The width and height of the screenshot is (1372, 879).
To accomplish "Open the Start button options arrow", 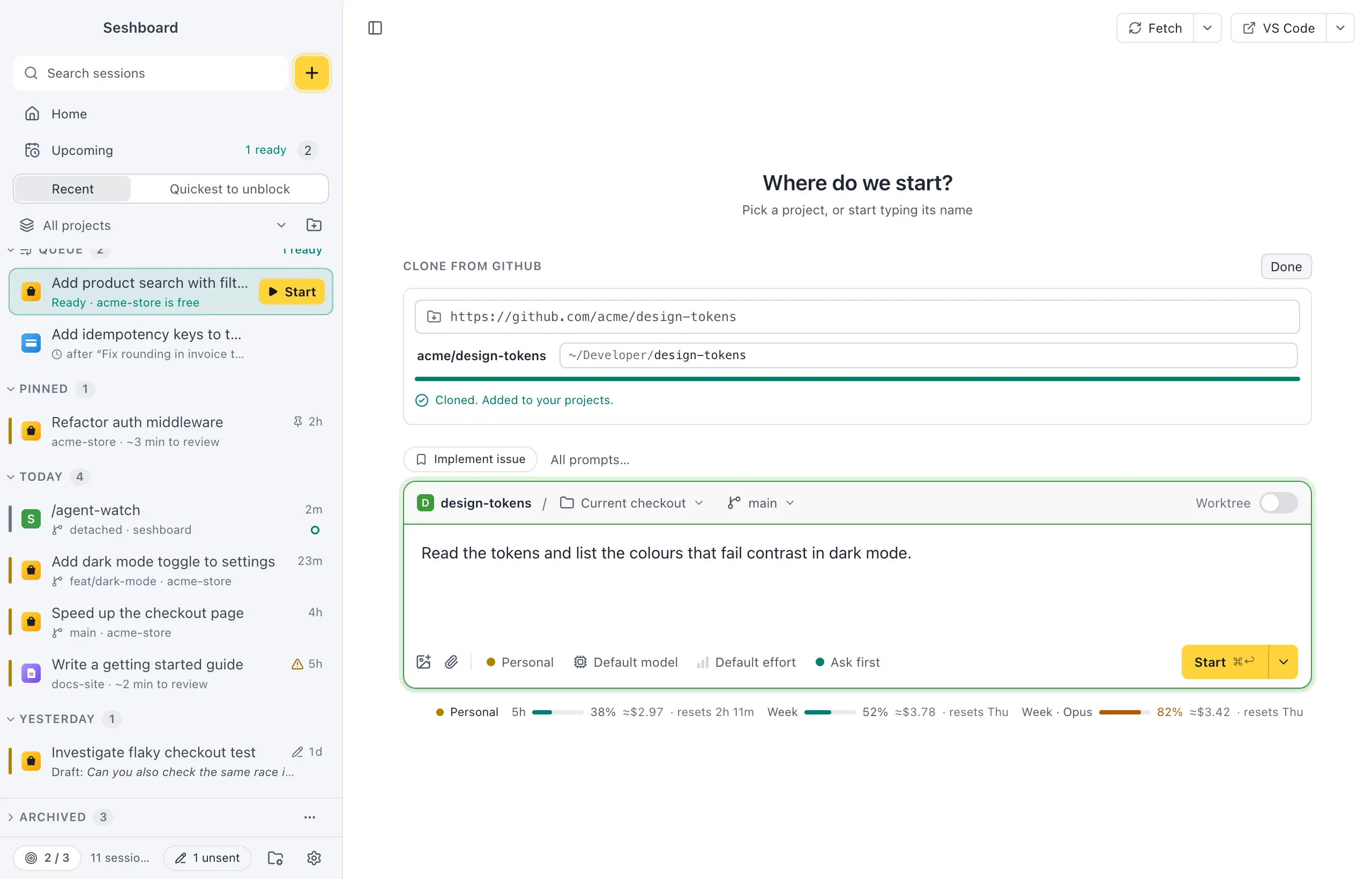I will 1283,662.
